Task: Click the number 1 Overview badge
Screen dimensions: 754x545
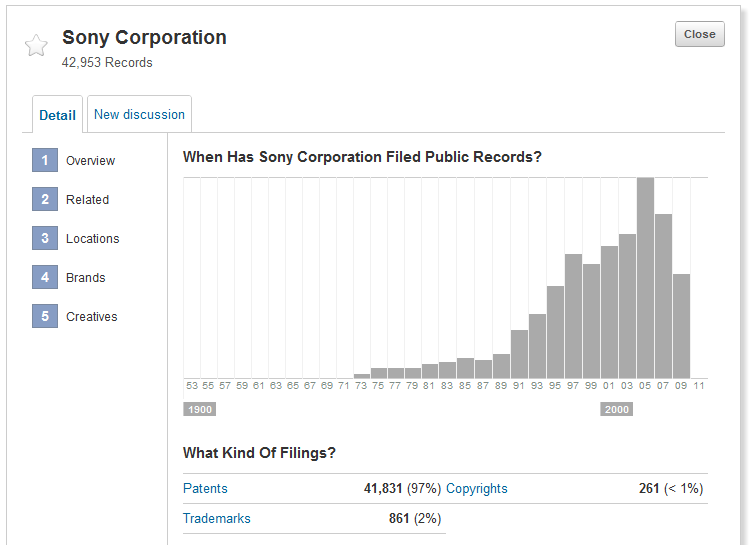Action: tap(45, 160)
